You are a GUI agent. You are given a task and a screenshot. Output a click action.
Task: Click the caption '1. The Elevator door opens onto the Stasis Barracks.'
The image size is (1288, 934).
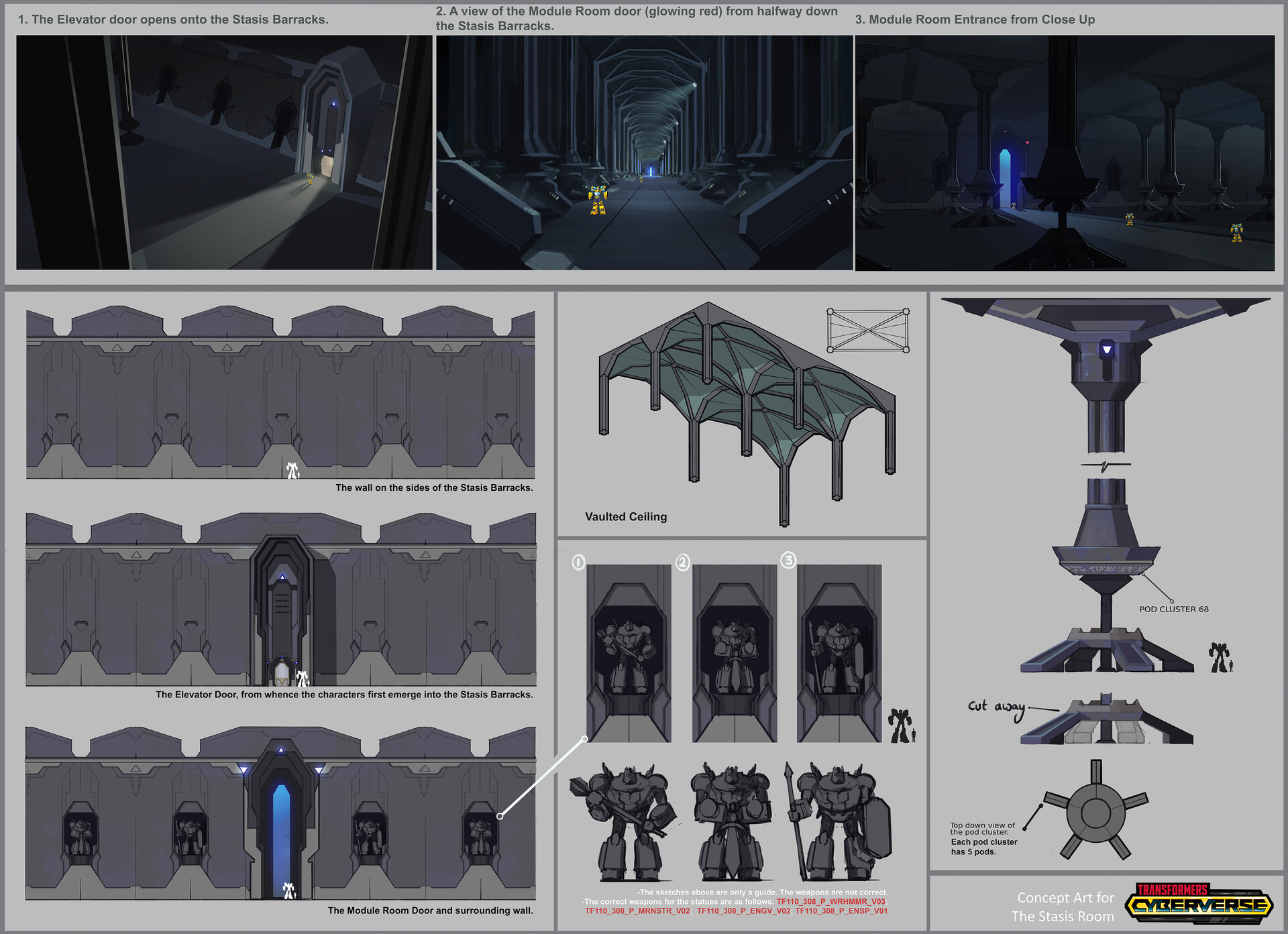point(173,19)
